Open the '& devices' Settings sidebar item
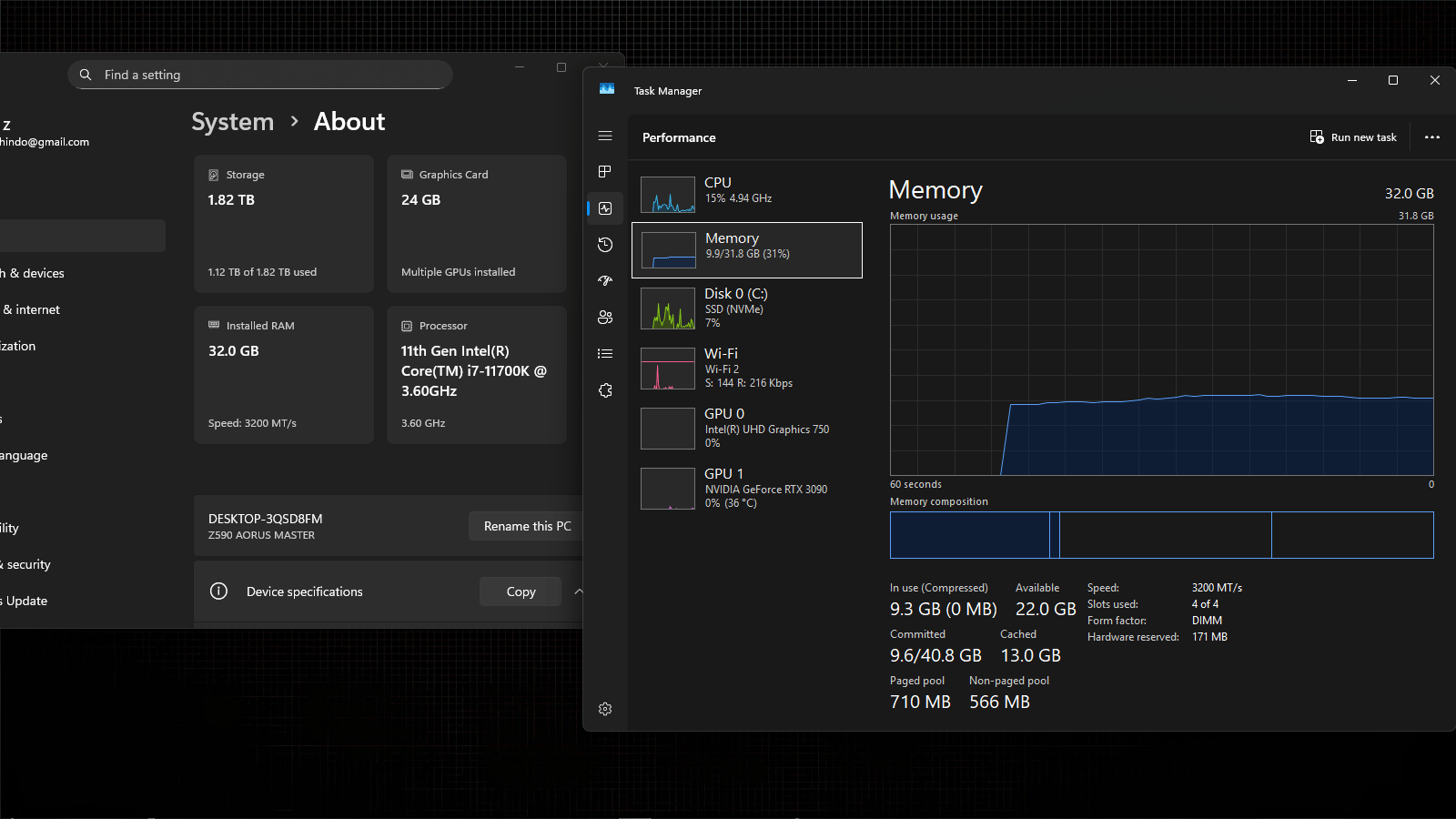 pos(82,273)
